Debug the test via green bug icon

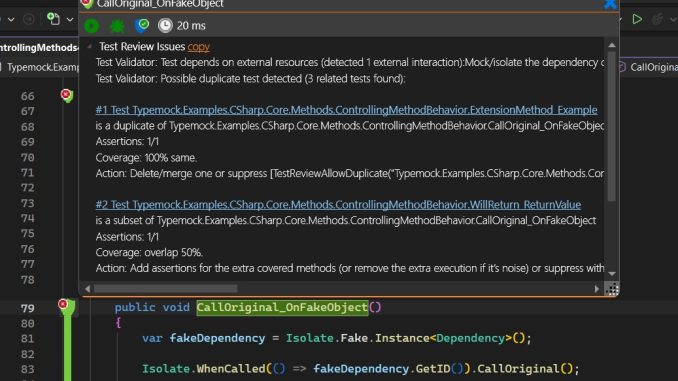coord(117,26)
